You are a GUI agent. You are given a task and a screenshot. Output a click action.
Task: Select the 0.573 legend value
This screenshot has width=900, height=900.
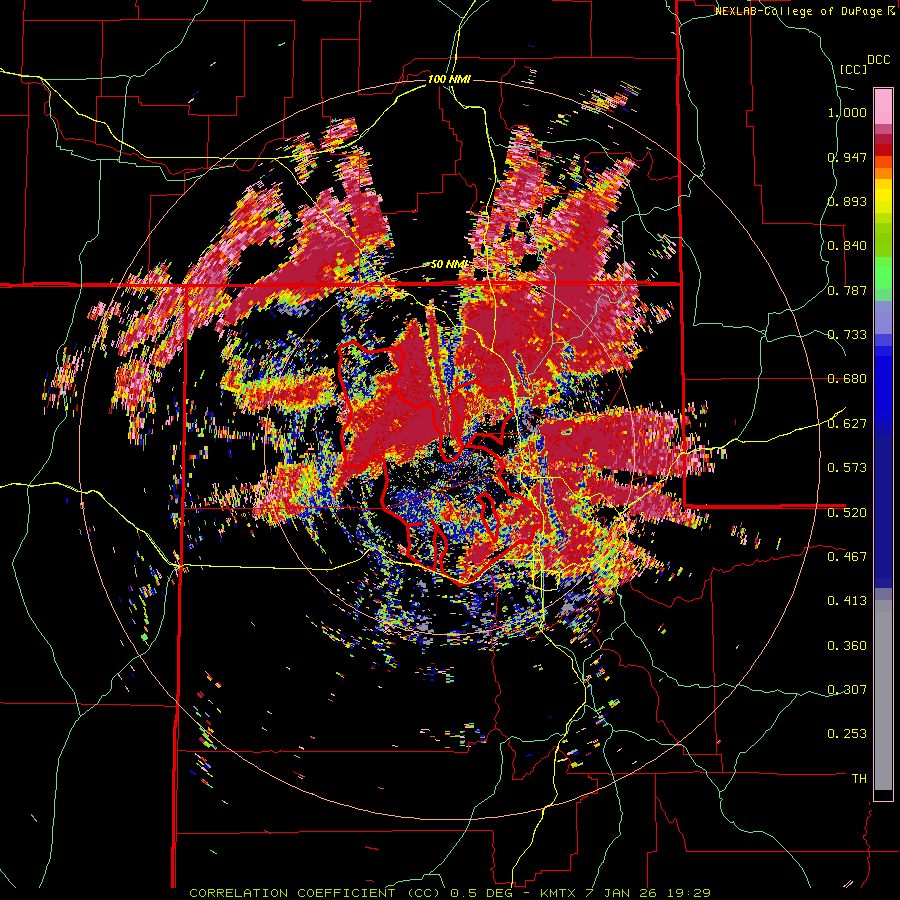click(x=847, y=468)
